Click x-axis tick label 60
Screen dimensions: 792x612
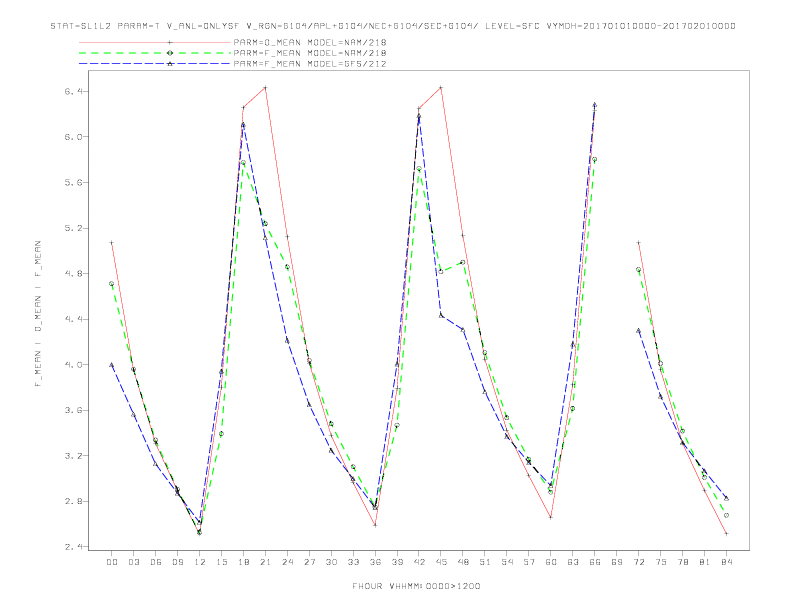coord(551,562)
